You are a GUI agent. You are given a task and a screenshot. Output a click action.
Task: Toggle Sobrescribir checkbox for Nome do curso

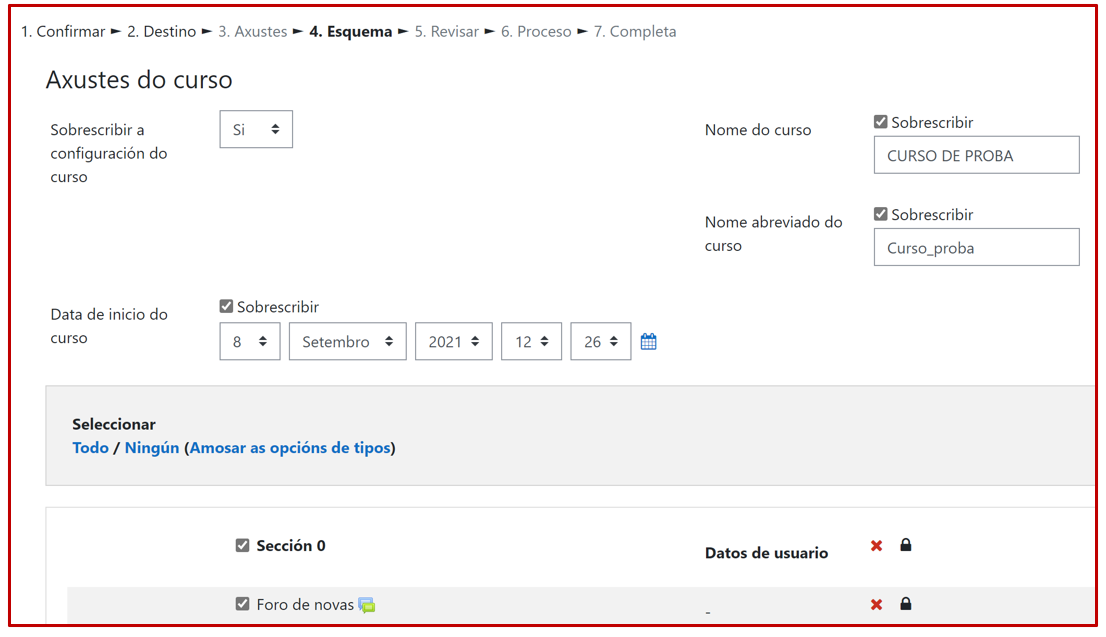coord(881,122)
